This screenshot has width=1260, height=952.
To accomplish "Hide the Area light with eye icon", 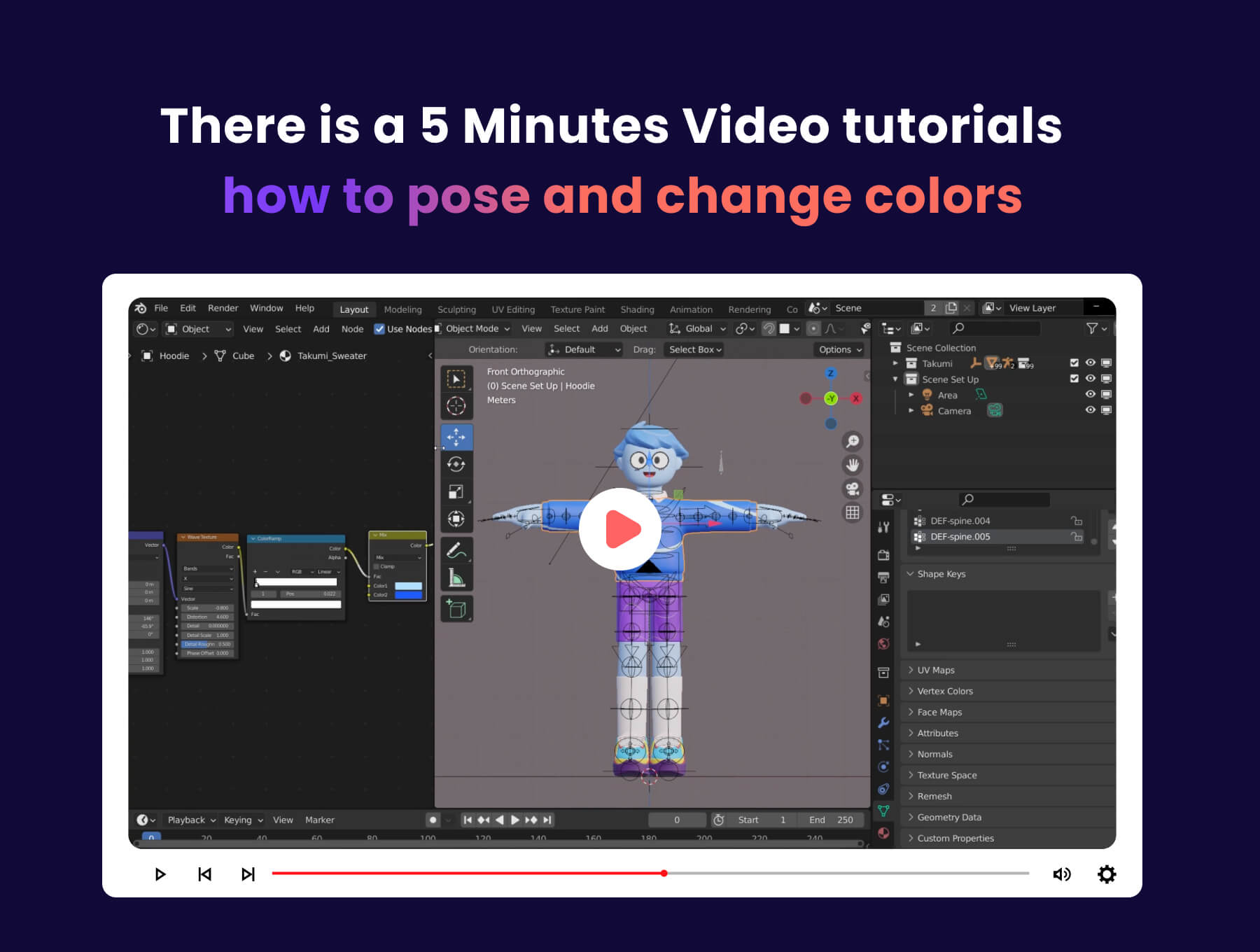I will point(1090,394).
